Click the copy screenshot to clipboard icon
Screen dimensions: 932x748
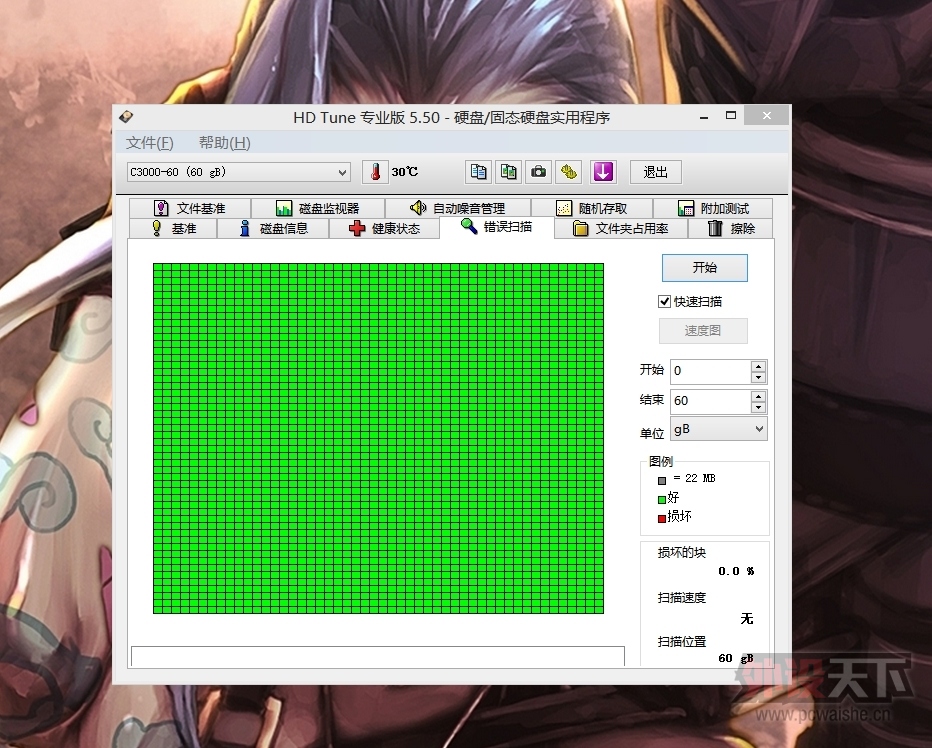[x=509, y=172]
